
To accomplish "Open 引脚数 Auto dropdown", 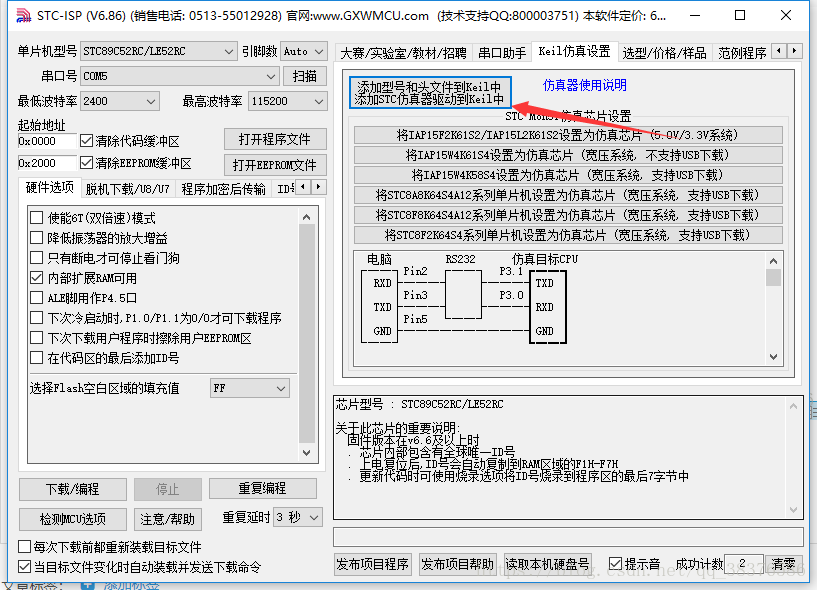I will [304, 51].
